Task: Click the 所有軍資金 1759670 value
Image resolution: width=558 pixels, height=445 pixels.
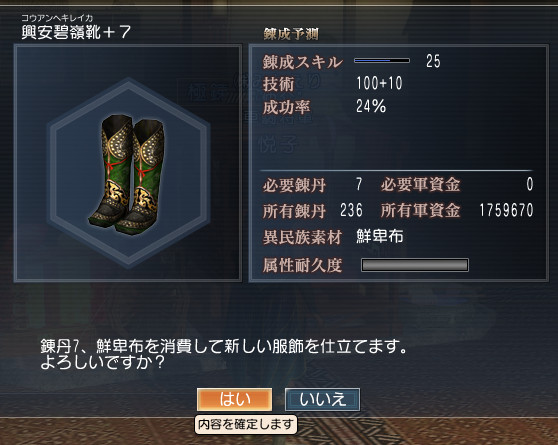Action: pos(506,210)
